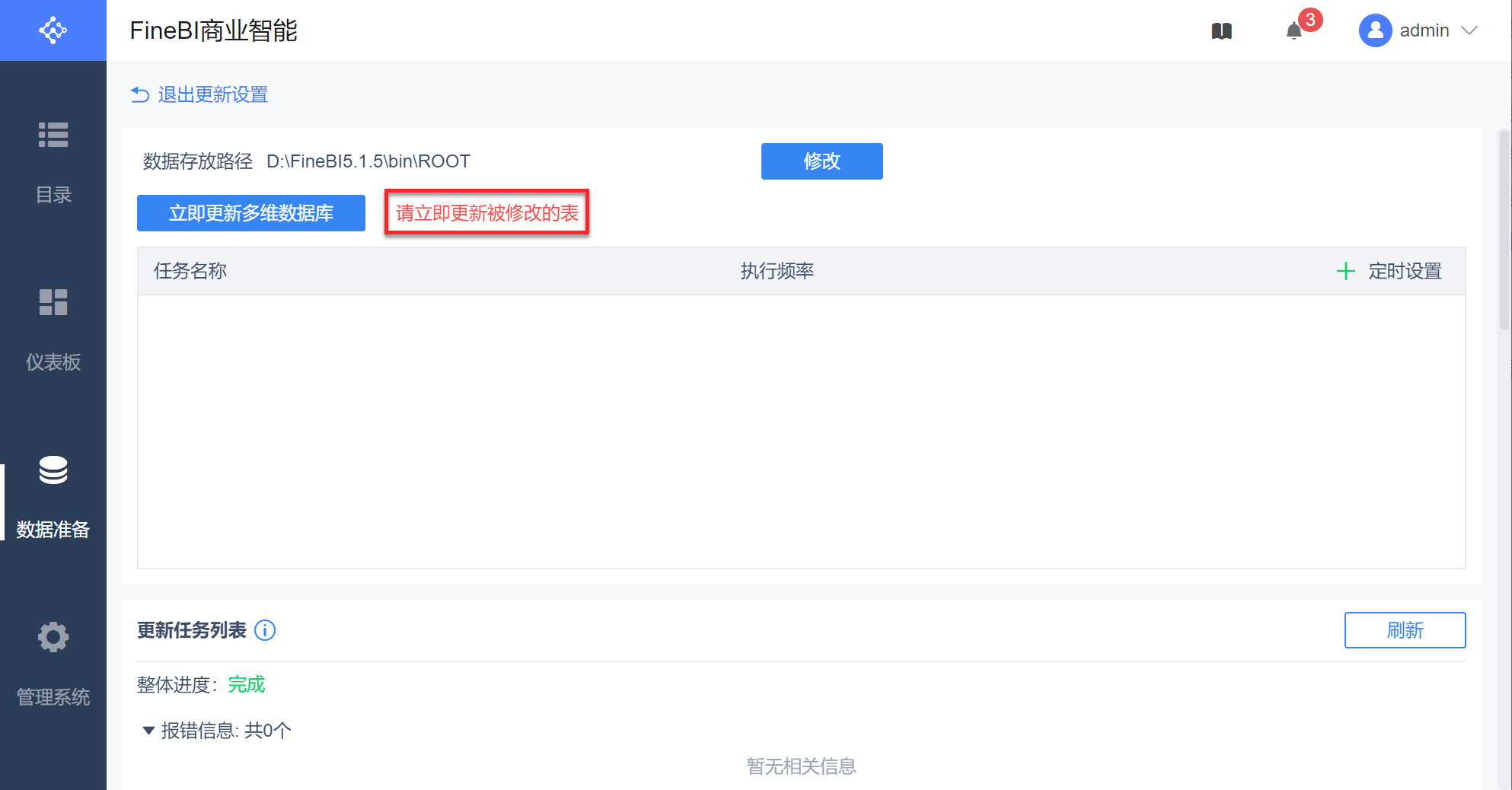The image size is (1512, 790).
Task: Open the 仪表板 dashboard icon
Action: coord(53,302)
